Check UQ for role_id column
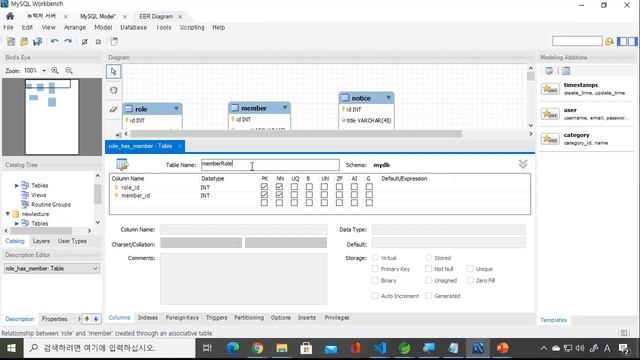The height and width of the screenshot is (360, 640). tap(294, 187)
